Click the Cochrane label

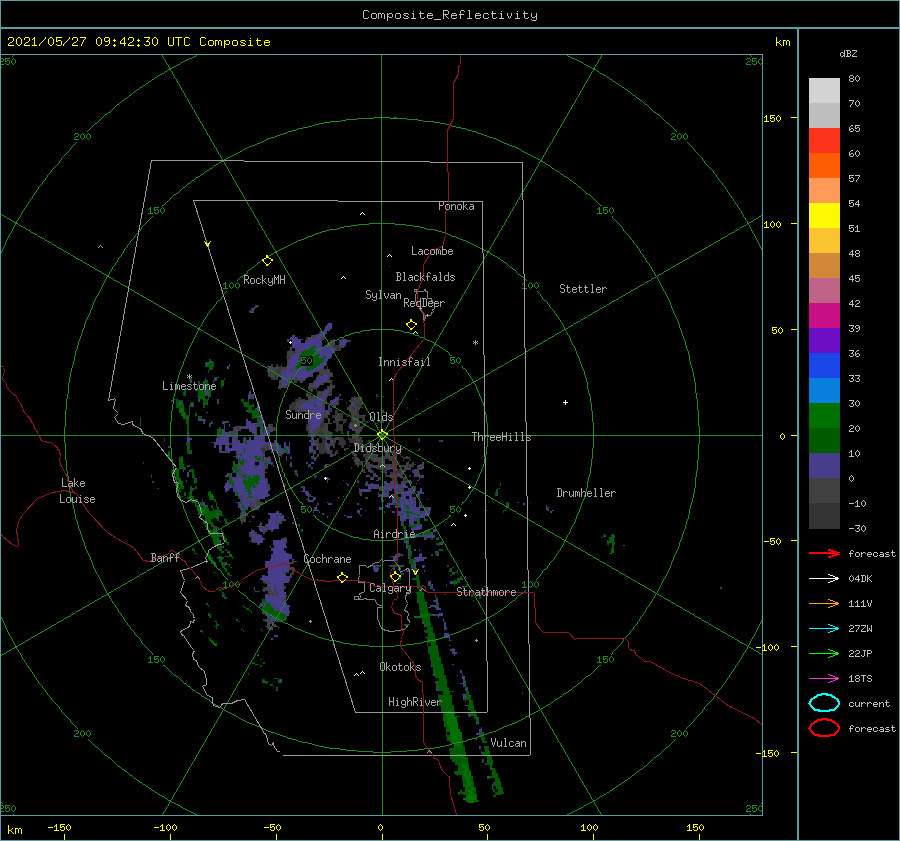point(327,559)
